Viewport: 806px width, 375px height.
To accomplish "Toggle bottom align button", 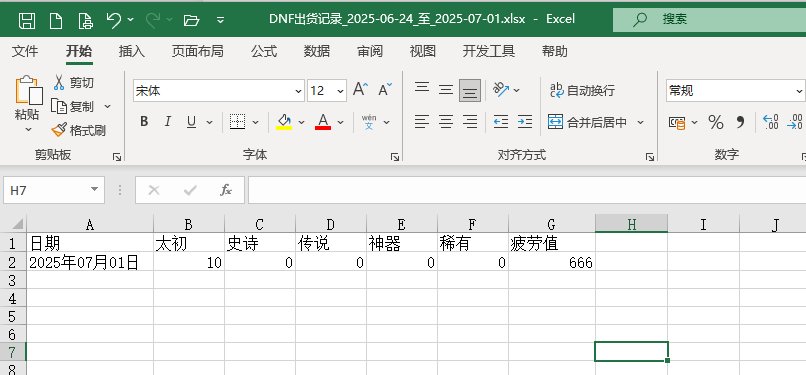I will (470, 90).
